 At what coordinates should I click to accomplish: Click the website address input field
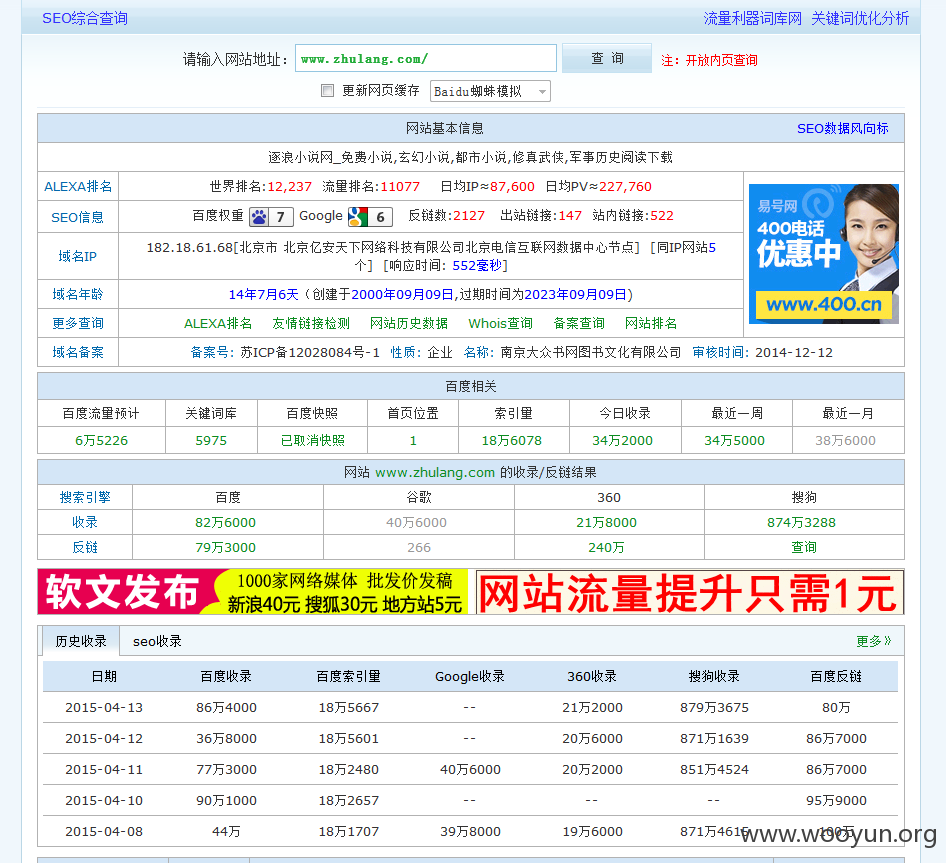tap(425, 59)
